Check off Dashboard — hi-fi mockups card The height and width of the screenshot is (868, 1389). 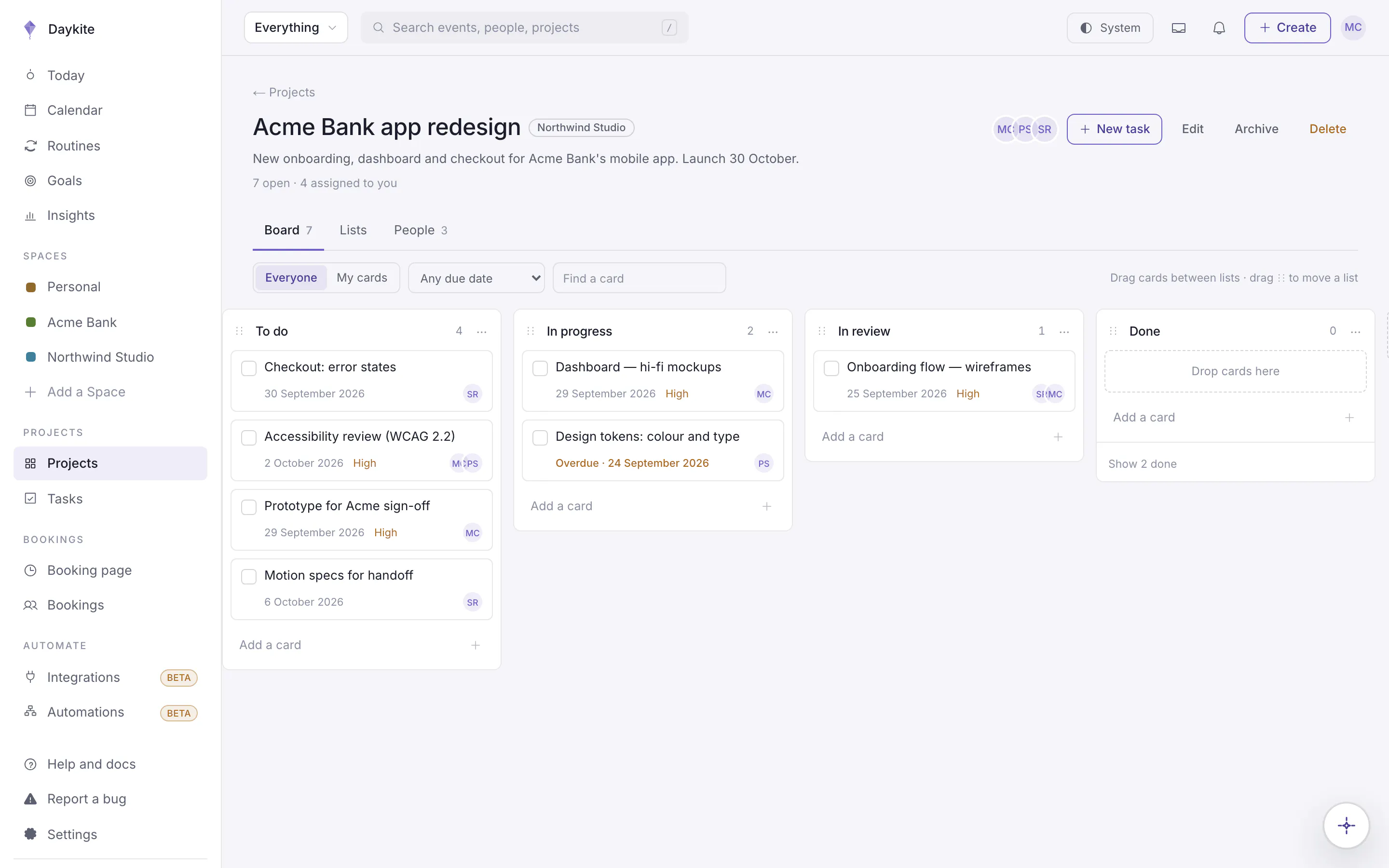point(540,368)
